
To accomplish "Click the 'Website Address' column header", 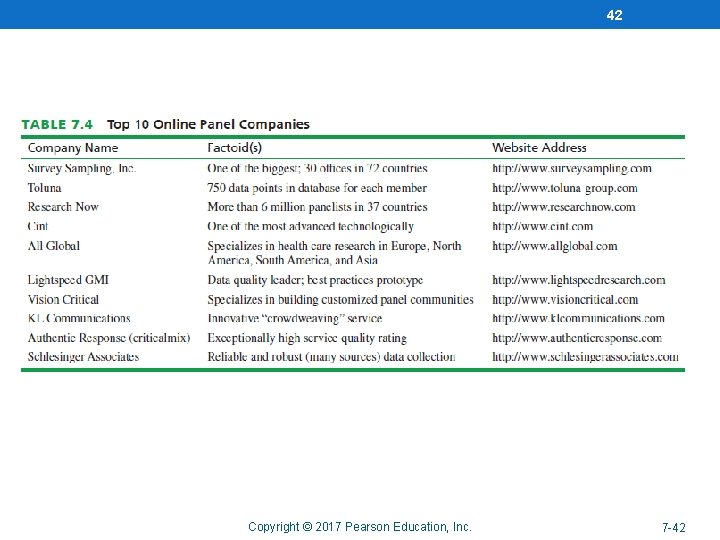I will [x=540, y=148].
